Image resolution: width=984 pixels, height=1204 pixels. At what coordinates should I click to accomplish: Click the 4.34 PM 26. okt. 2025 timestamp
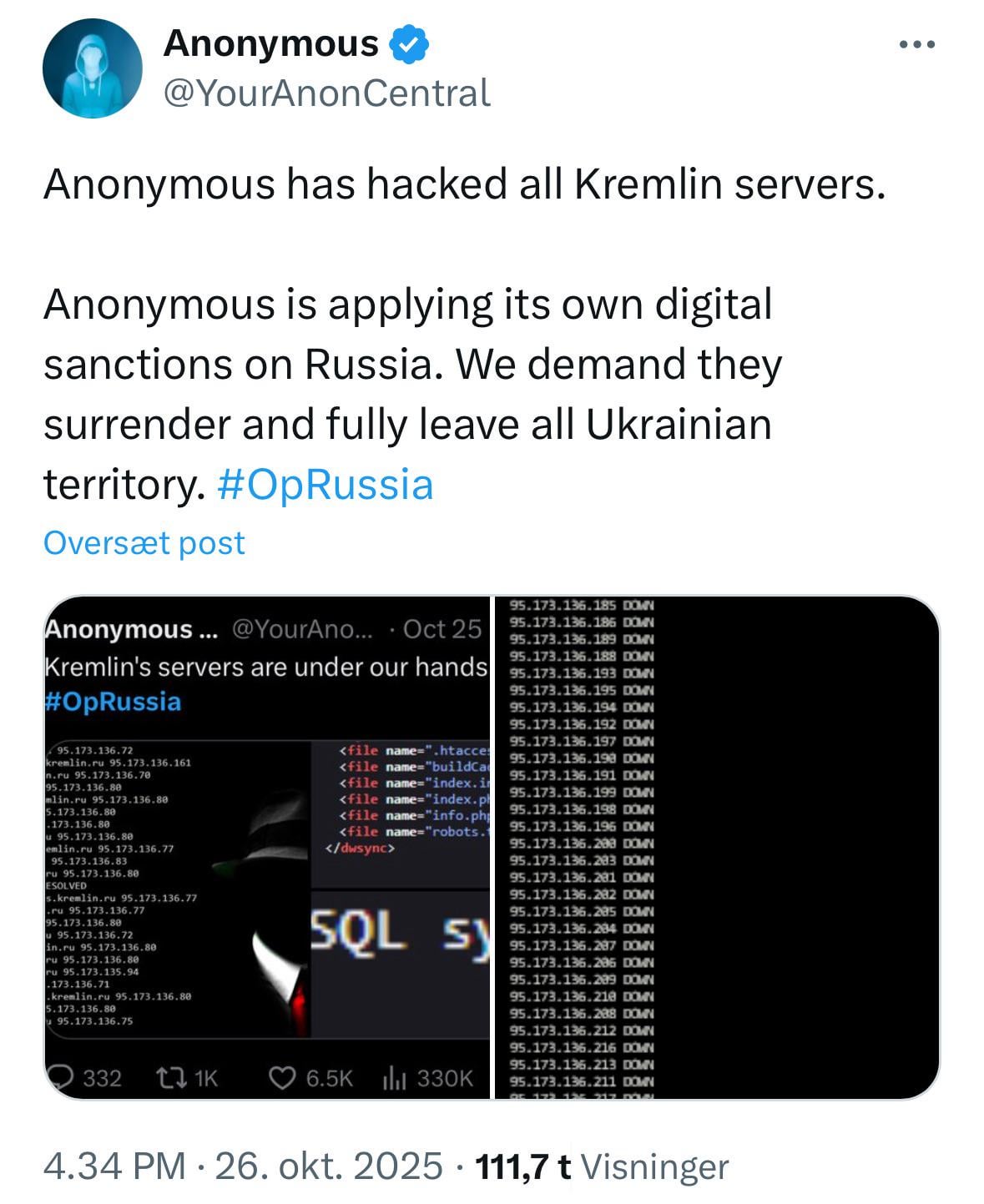(x=242, y=1166)
